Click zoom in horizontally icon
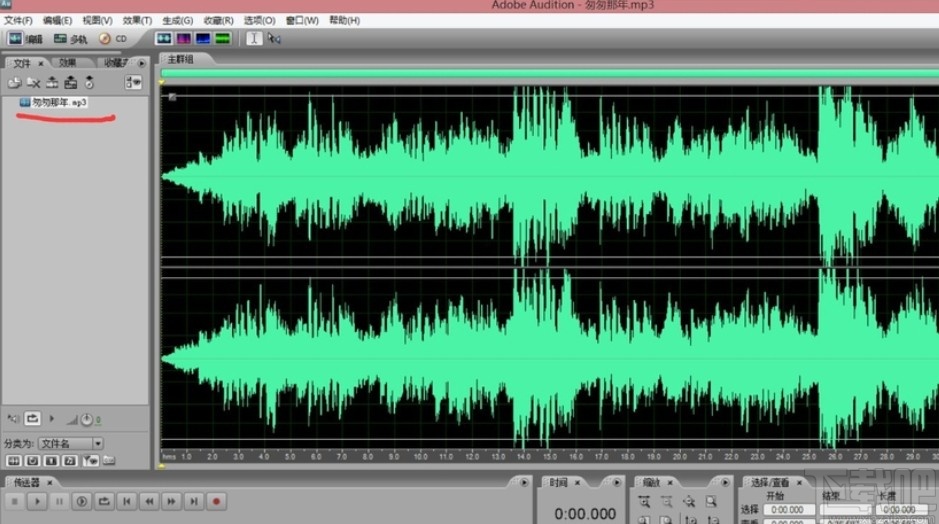Image resolution: width=939 pixels, height=524 pixels. tap(644, 502)
